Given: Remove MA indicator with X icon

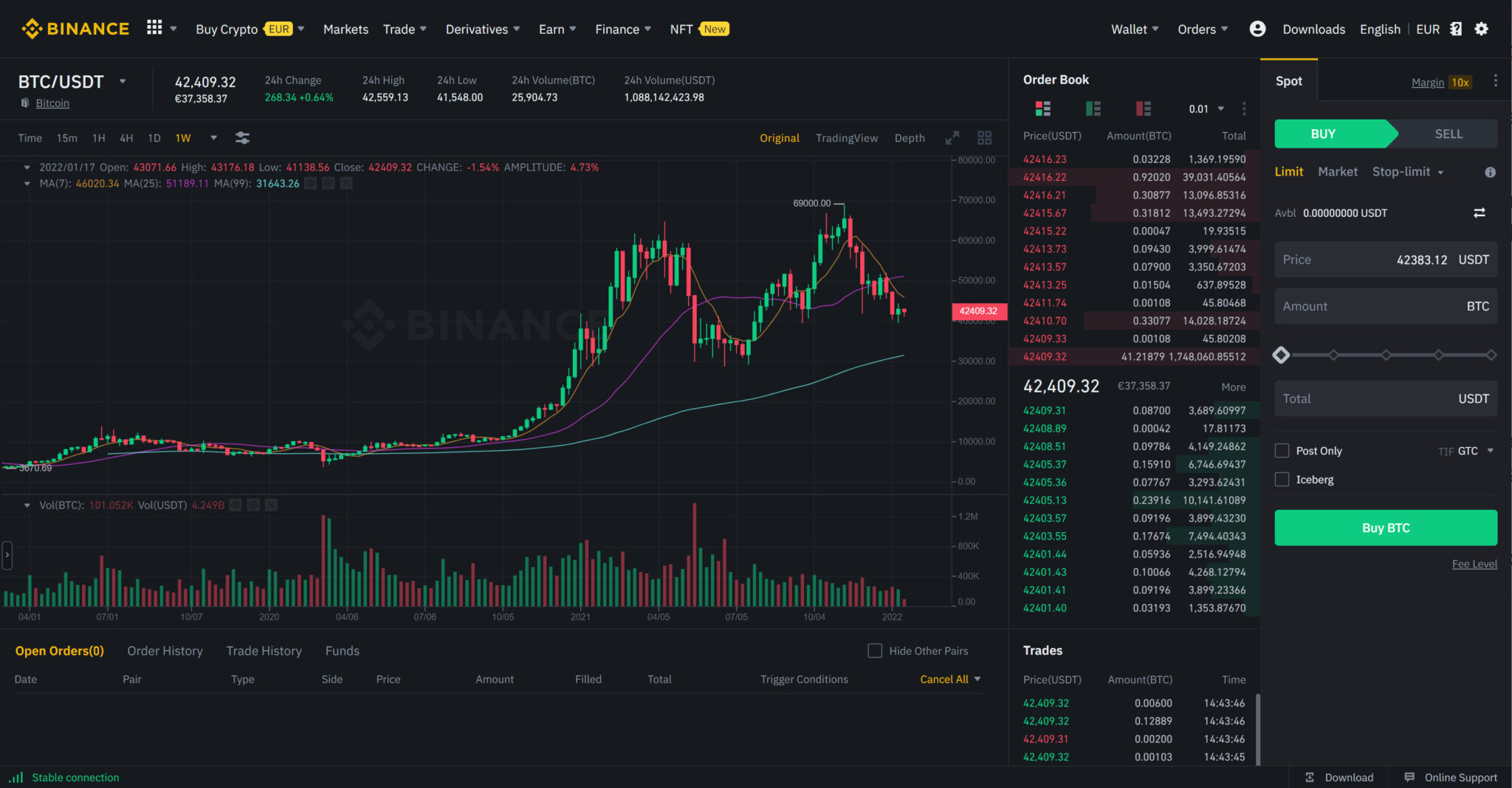Looking at the screenshot, I should click(x=346, y=183).
